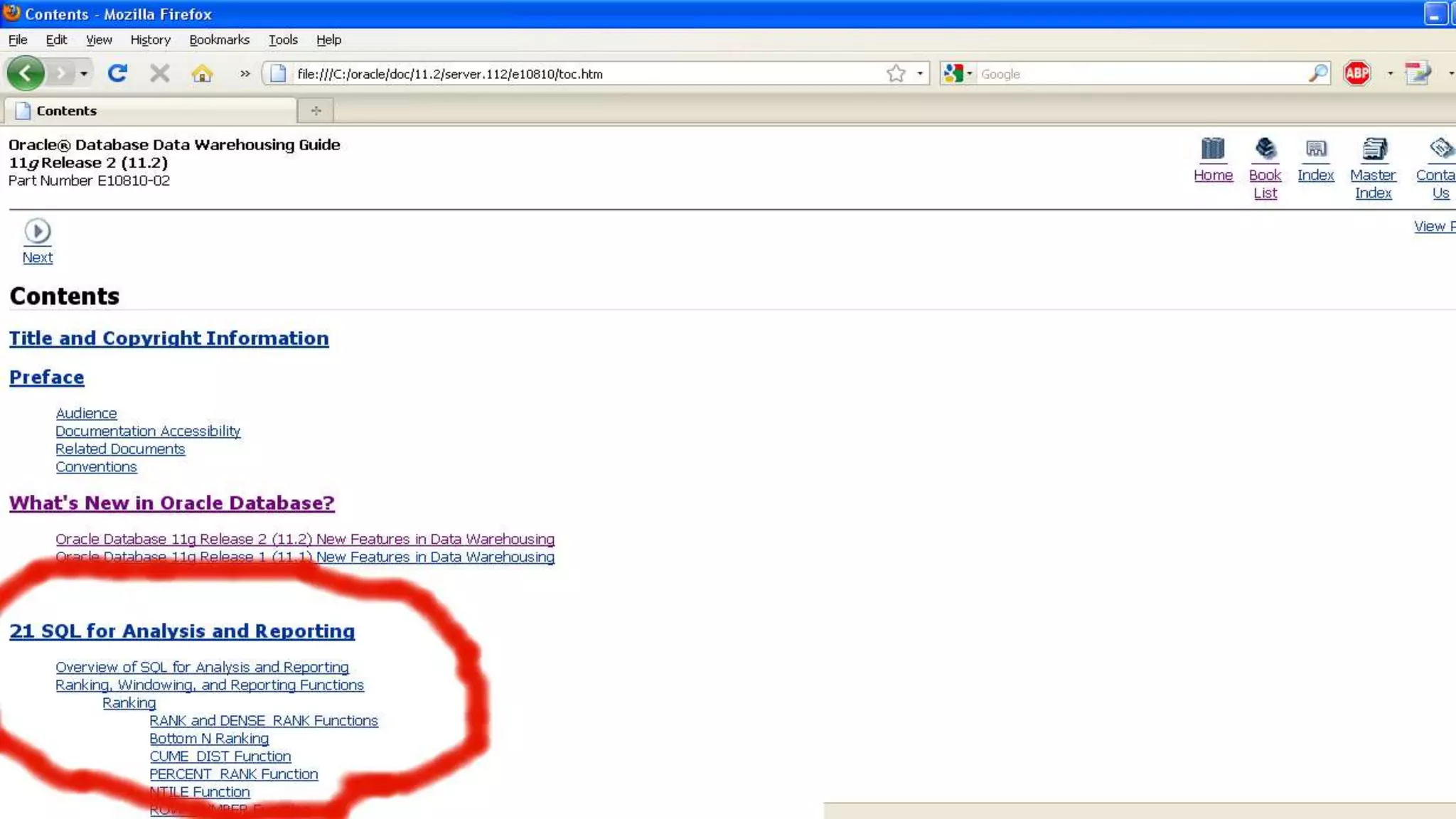Open 21 SQL for Analysis and Reporting
Viewport: 1456px width, 819px height.
click(181, 631)
